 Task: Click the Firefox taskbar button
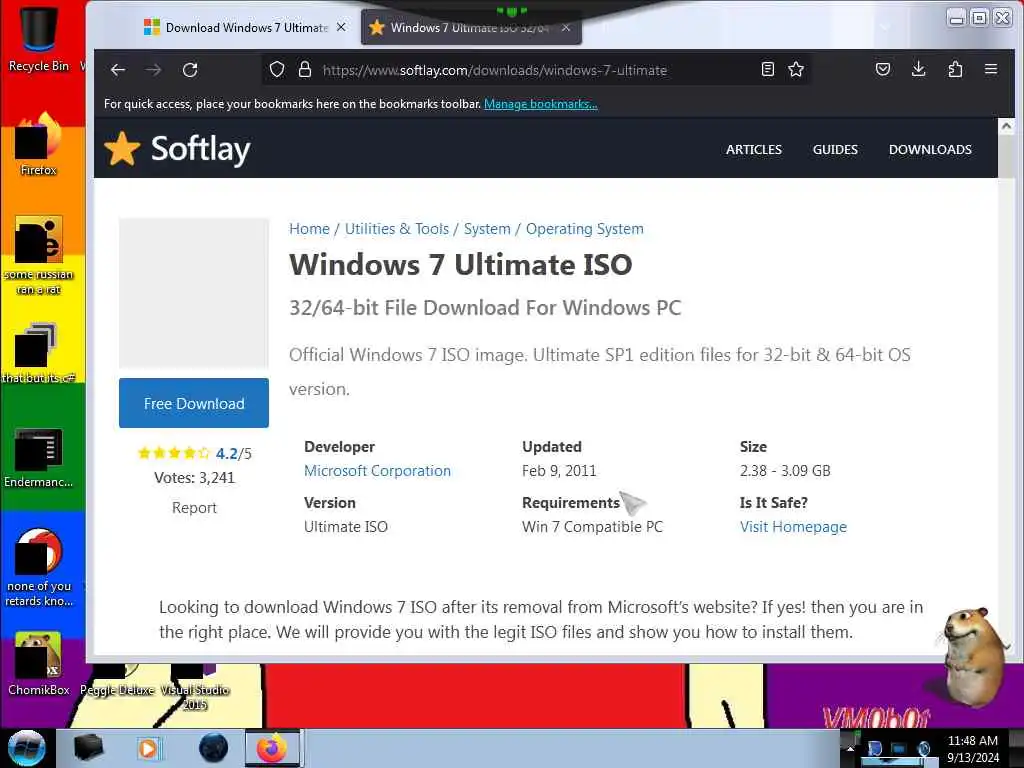coord(272,748)
